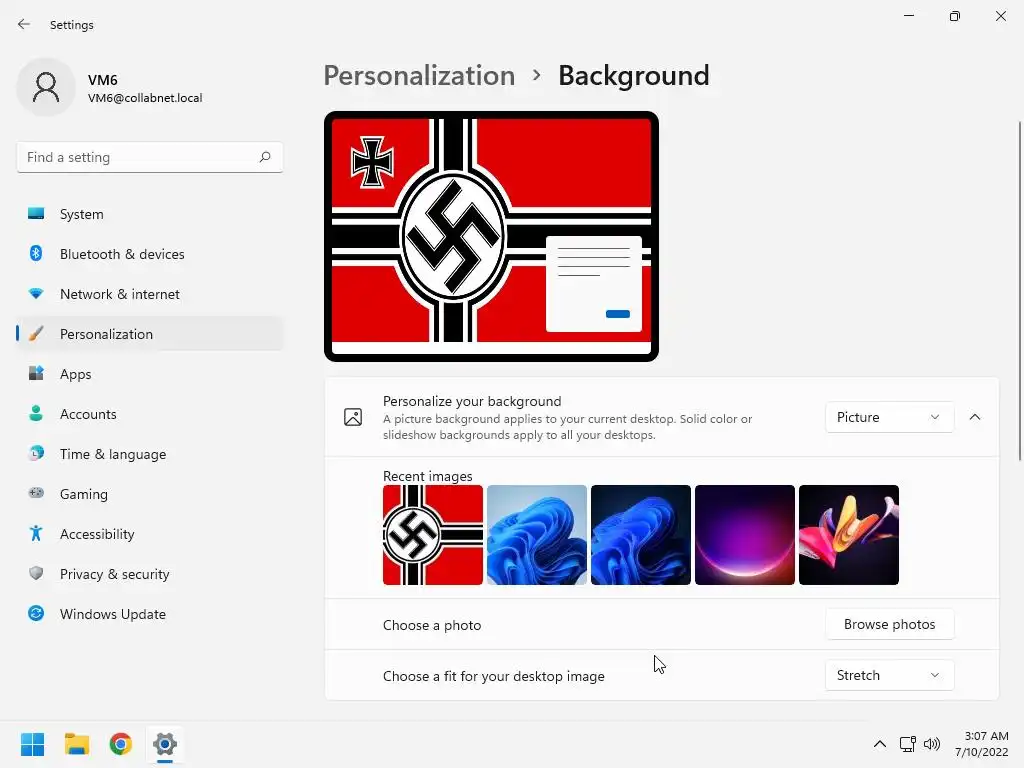Click the clock-globe icon for Time & language
1024x768 pixels.
point(36,453)
